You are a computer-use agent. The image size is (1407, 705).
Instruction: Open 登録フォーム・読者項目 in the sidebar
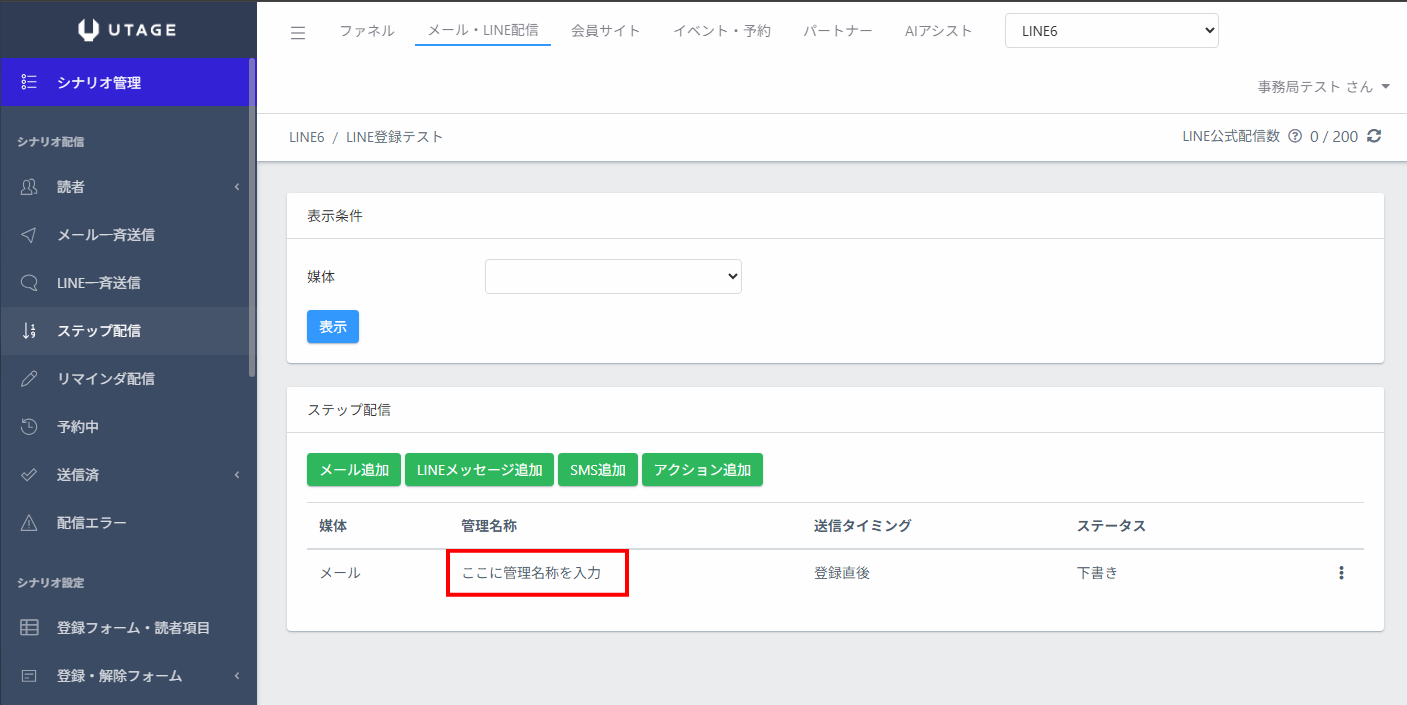[124, 628]
